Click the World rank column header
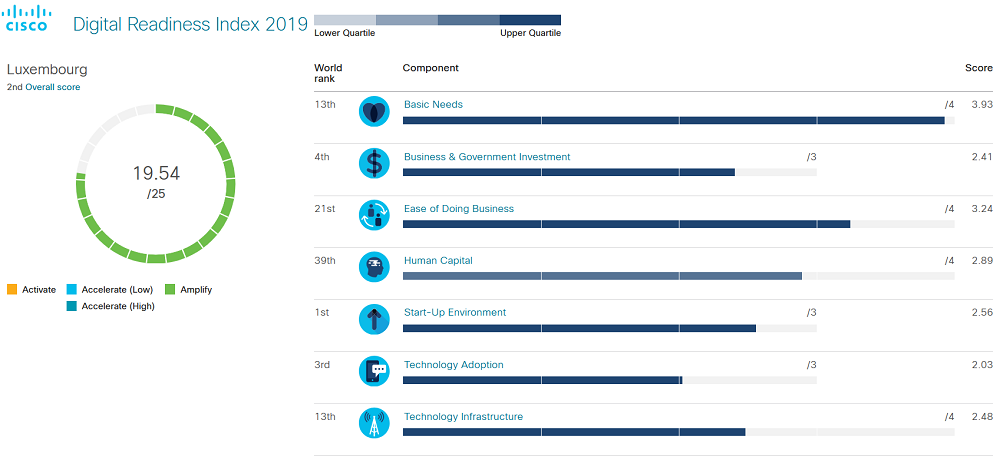 click(328, 73)
